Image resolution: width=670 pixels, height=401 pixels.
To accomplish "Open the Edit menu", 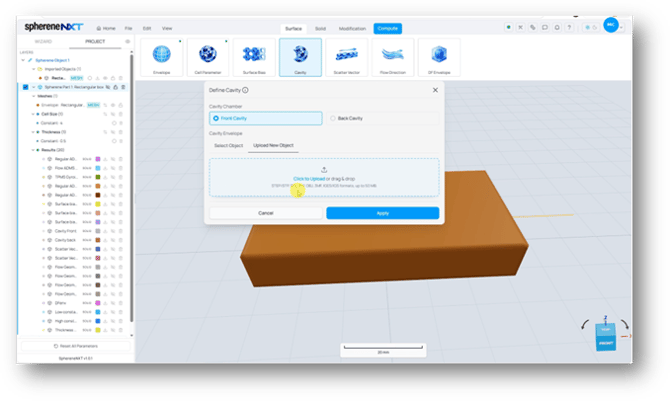I will (x=147, y=28).
